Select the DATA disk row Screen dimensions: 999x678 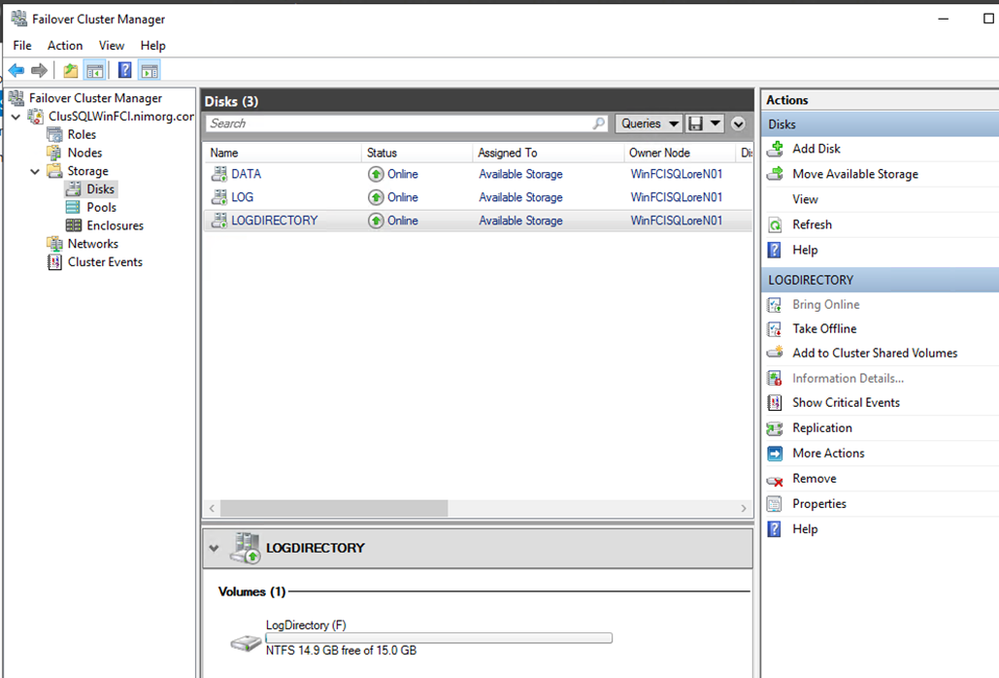tap(246, 174)
